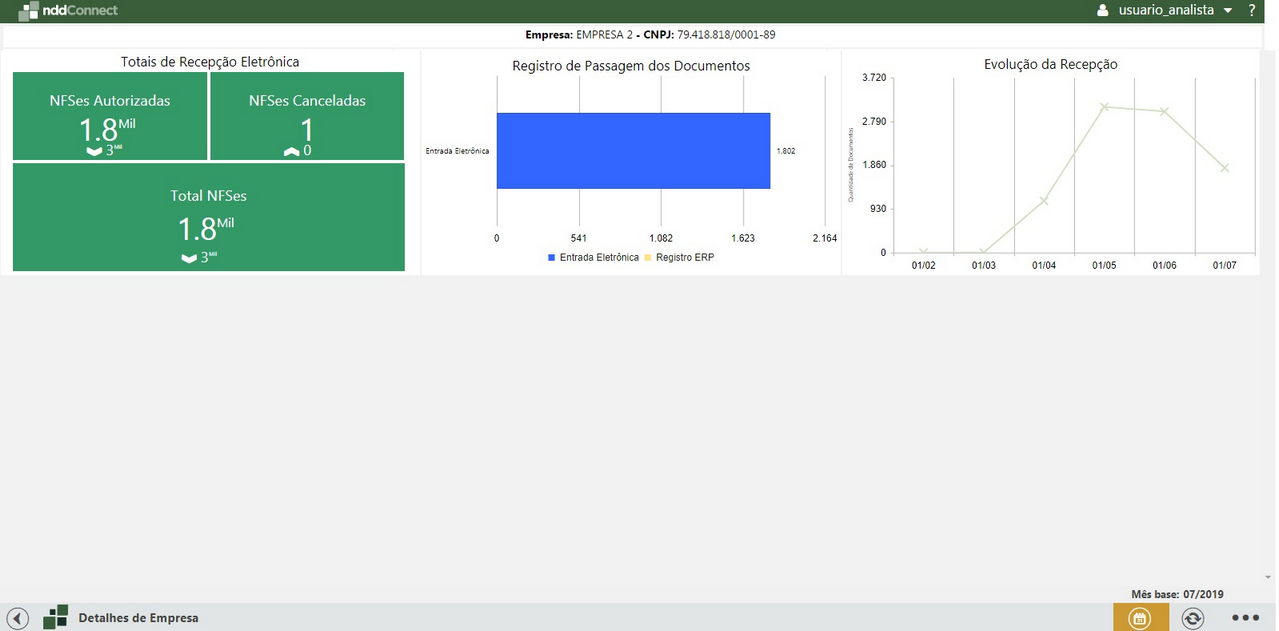Open the NFSes Canceladas tile
This screenshot has height=631, width=1279.
307,116
